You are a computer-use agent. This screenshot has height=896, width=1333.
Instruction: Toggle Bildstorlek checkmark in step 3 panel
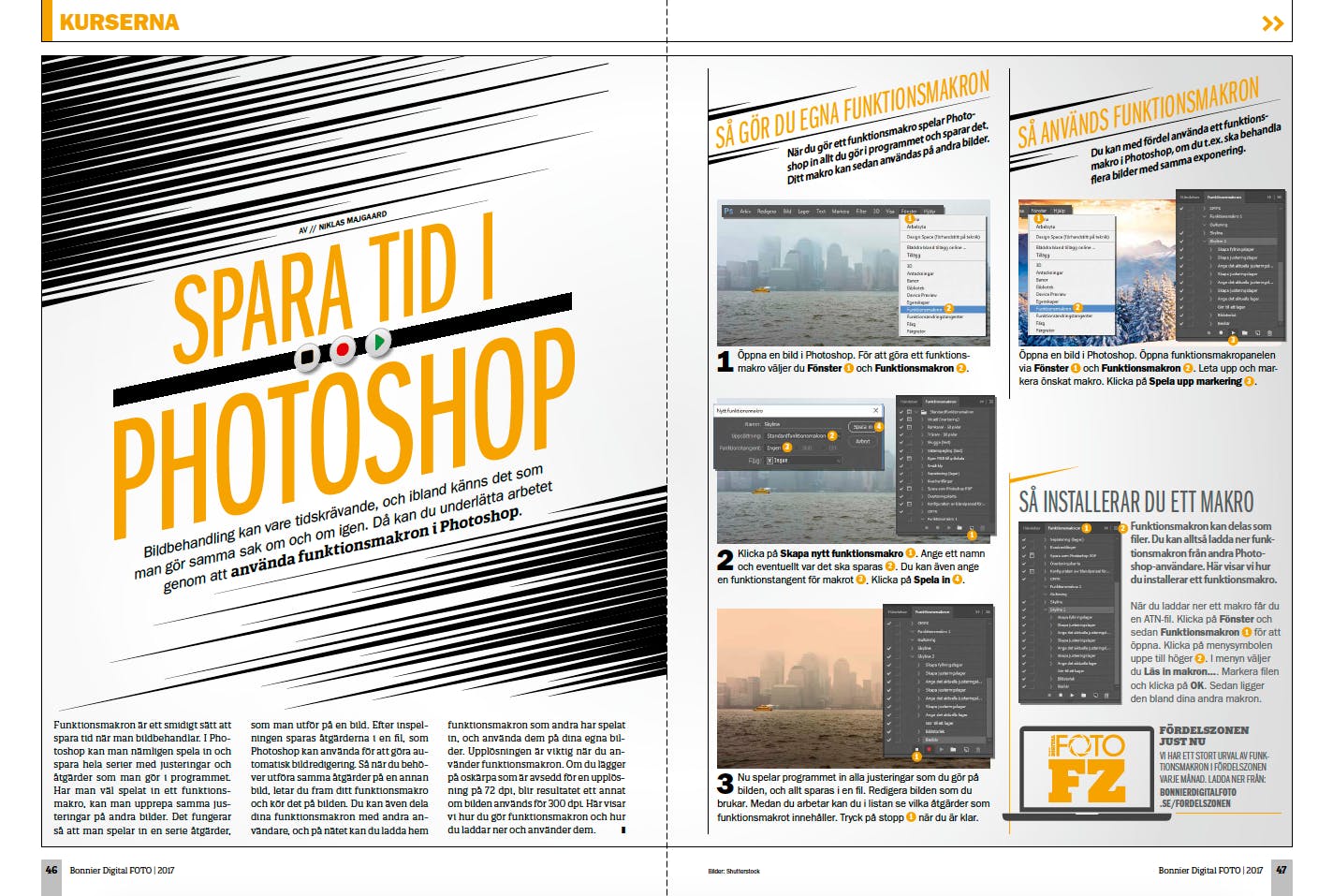pyautogui.click(x=889, y=731)
